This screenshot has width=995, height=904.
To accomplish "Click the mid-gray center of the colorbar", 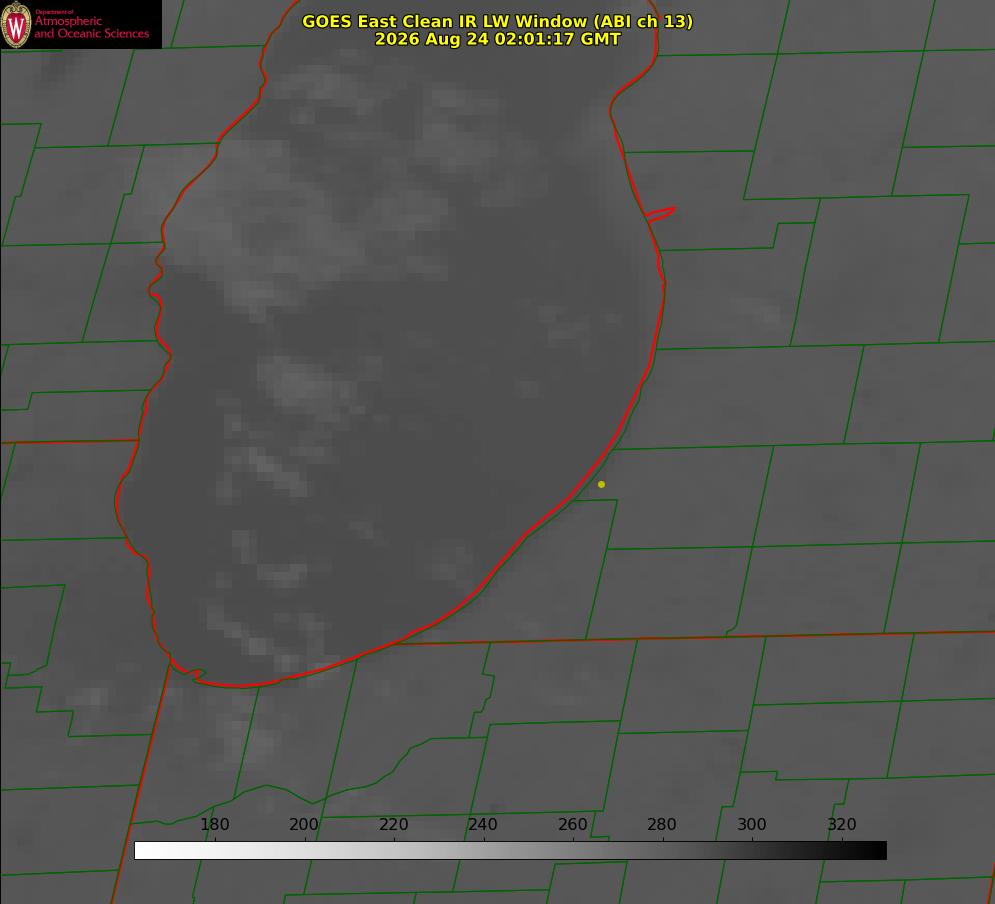I will [510, 851].
